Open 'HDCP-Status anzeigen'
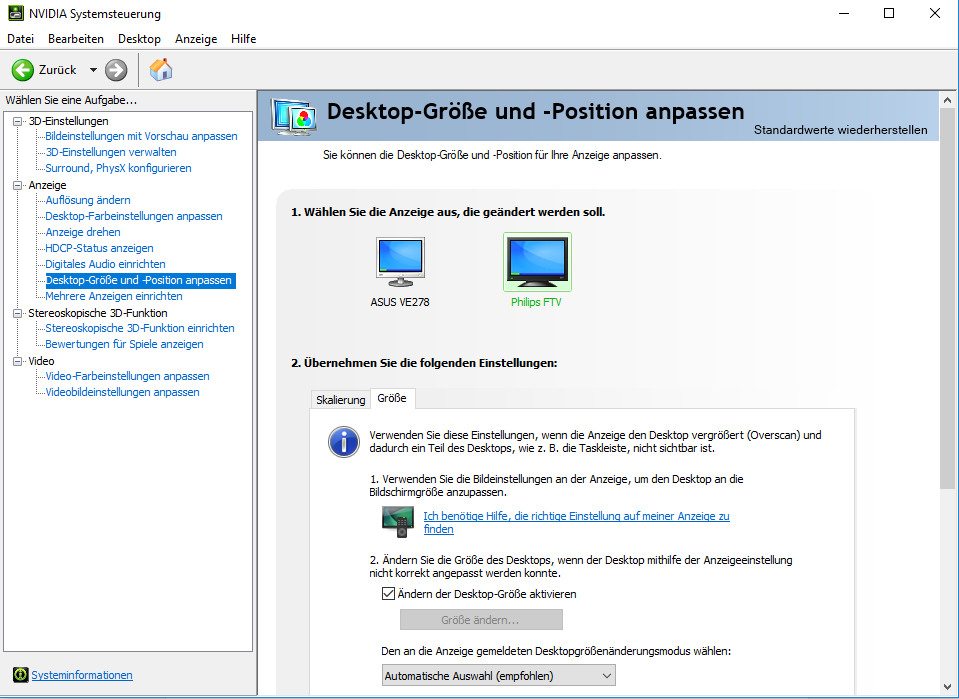The image size is (959, 699). pyautogui.click(x=99, y=248)
